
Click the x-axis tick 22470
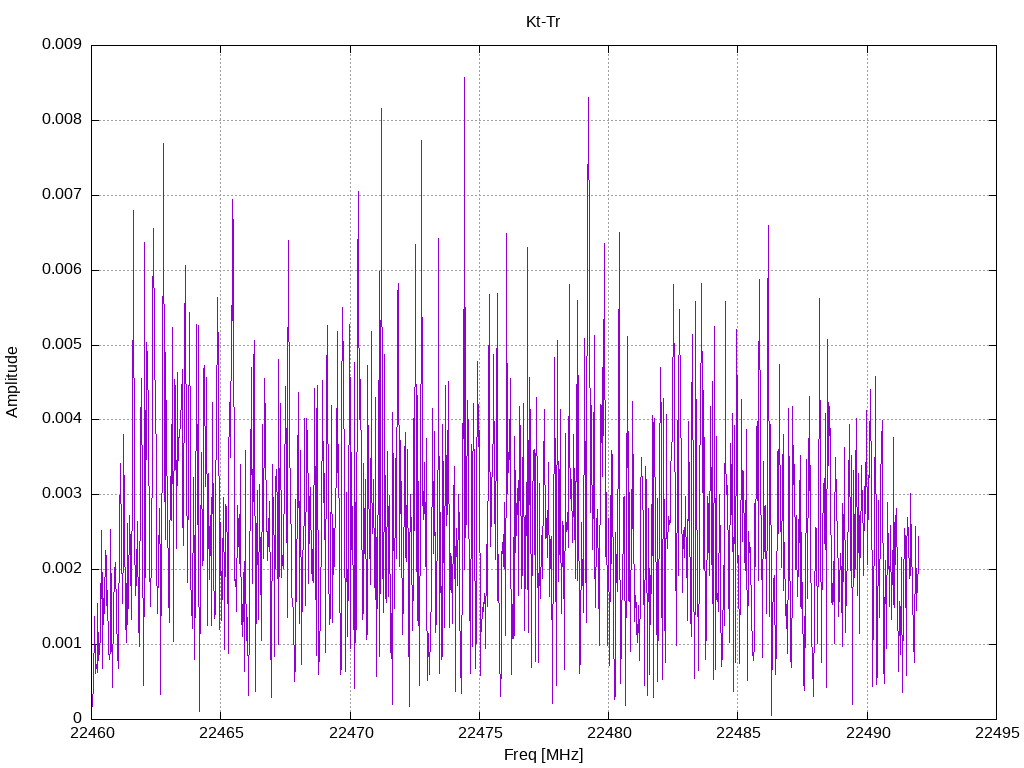351,733
